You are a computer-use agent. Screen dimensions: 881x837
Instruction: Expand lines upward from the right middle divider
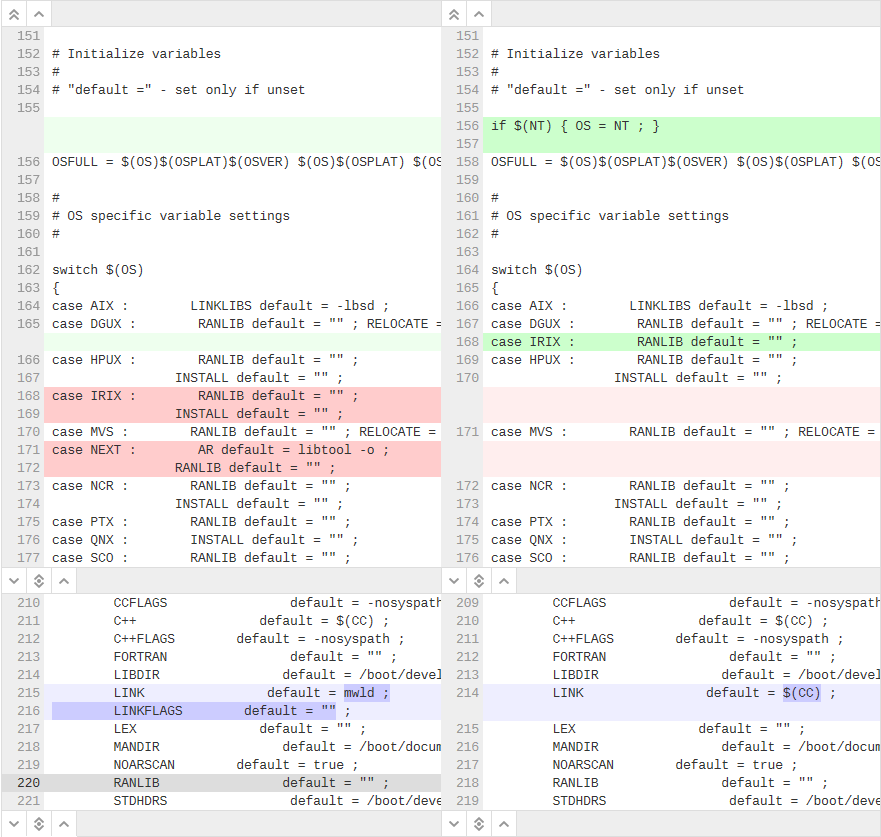point(504,580)
